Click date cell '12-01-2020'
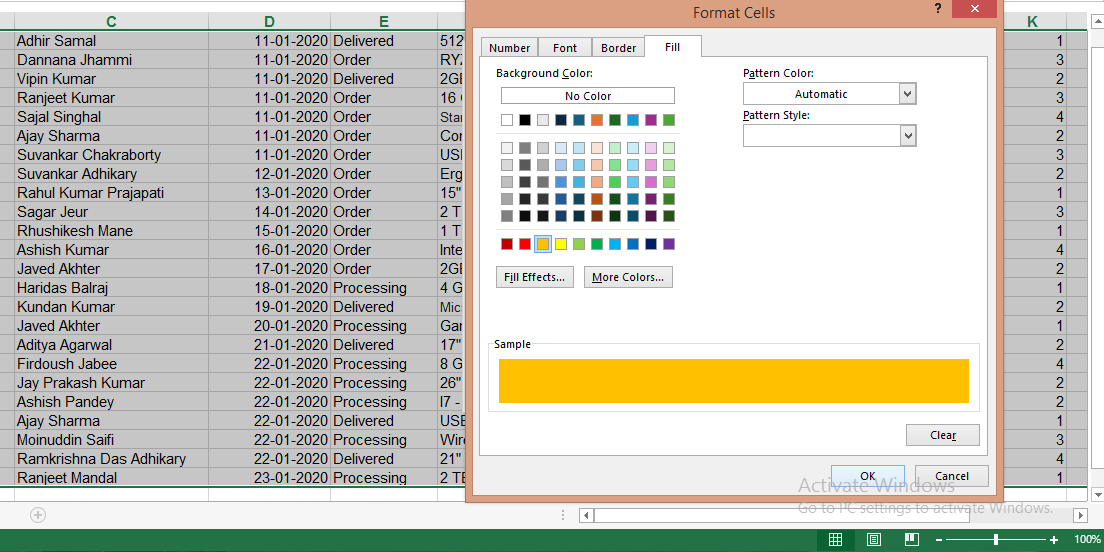The width and height of the screenshot is (1104, 552). point(270,174)
